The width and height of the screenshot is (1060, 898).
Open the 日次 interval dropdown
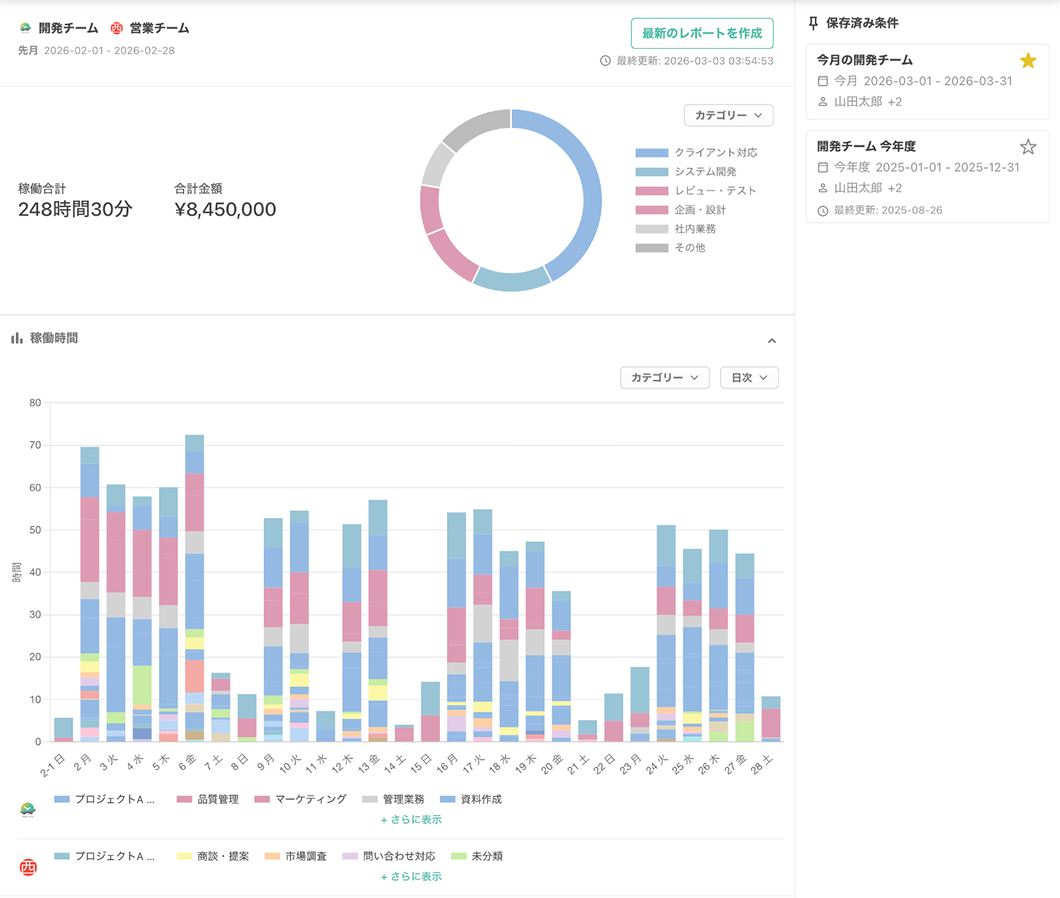pyautogui.click(x=749, y=378)
